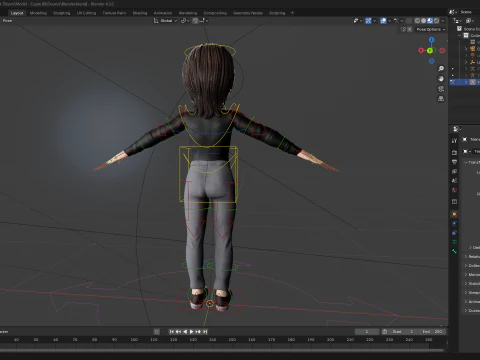The image size is (480, 360).
Task: Open the snapping options dropdown
Action: [x=204, y=21]
